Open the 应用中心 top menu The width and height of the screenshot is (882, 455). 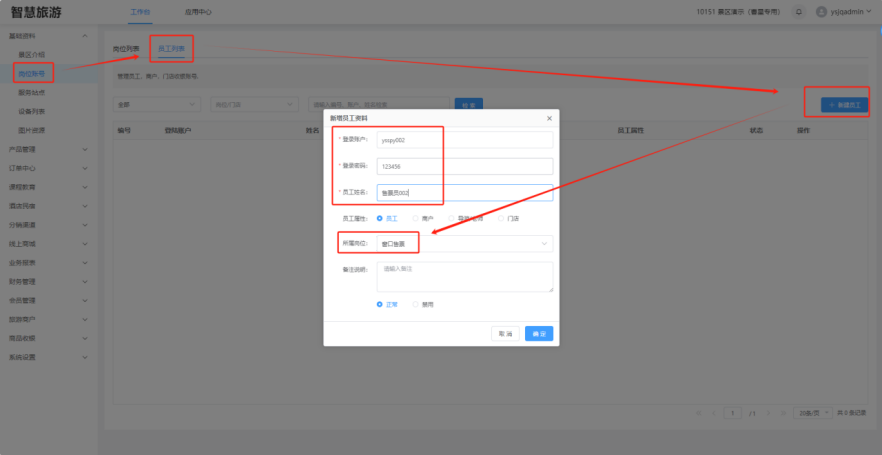(198, 12)
